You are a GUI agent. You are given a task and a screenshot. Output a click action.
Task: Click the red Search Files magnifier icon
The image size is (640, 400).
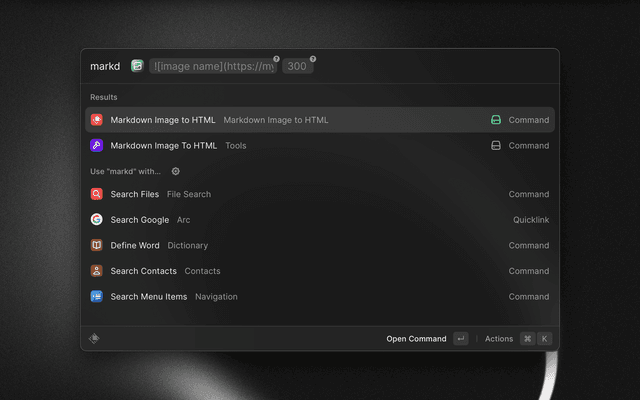(97, 195)
